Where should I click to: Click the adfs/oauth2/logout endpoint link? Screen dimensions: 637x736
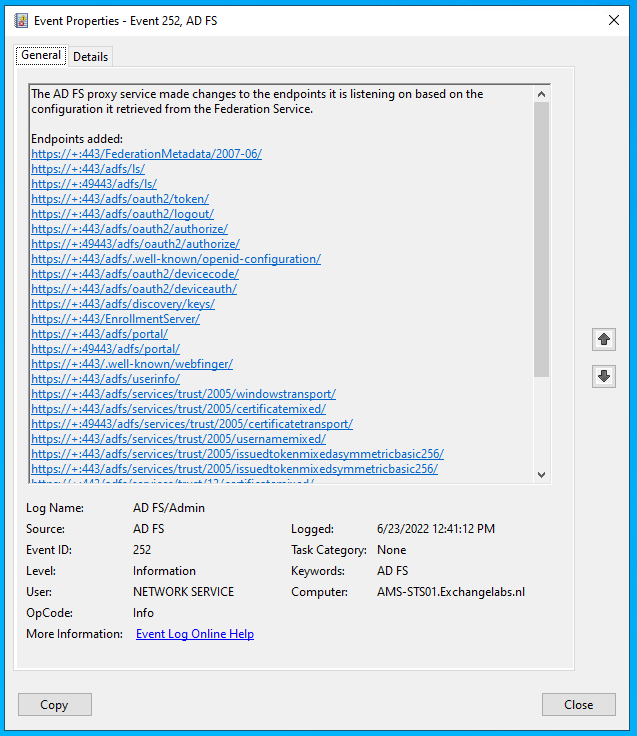tap(122, 214)
